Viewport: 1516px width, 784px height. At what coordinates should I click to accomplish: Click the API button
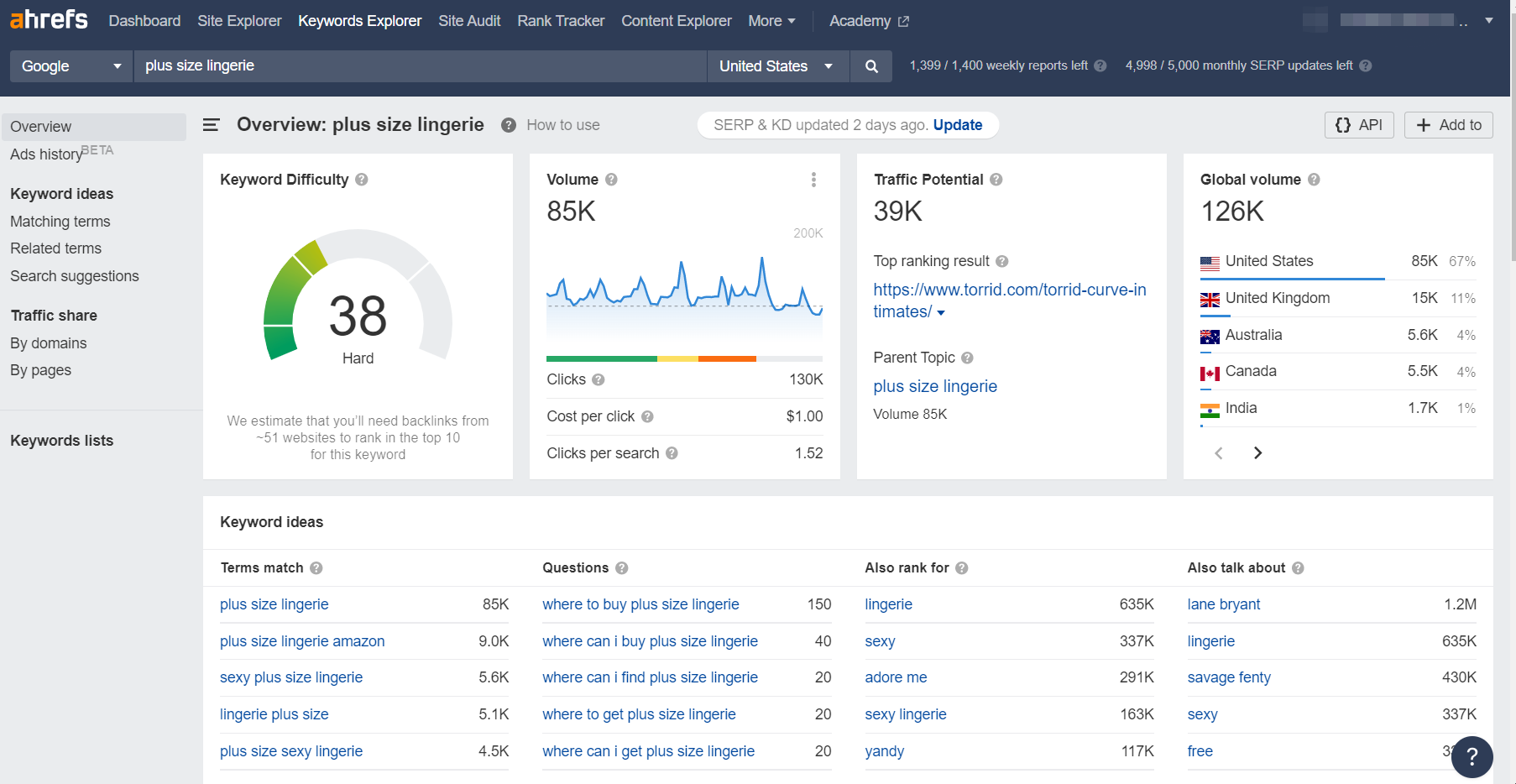coord(1358,125)
